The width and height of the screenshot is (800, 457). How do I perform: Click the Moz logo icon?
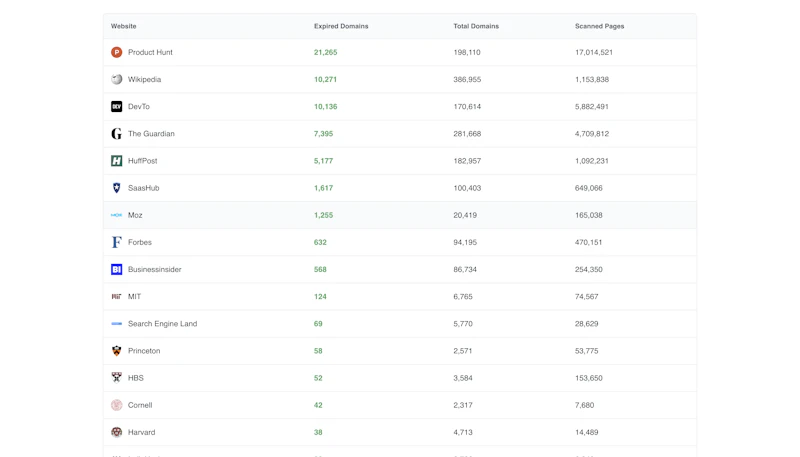pyautogui.click(x=116, y=215)
